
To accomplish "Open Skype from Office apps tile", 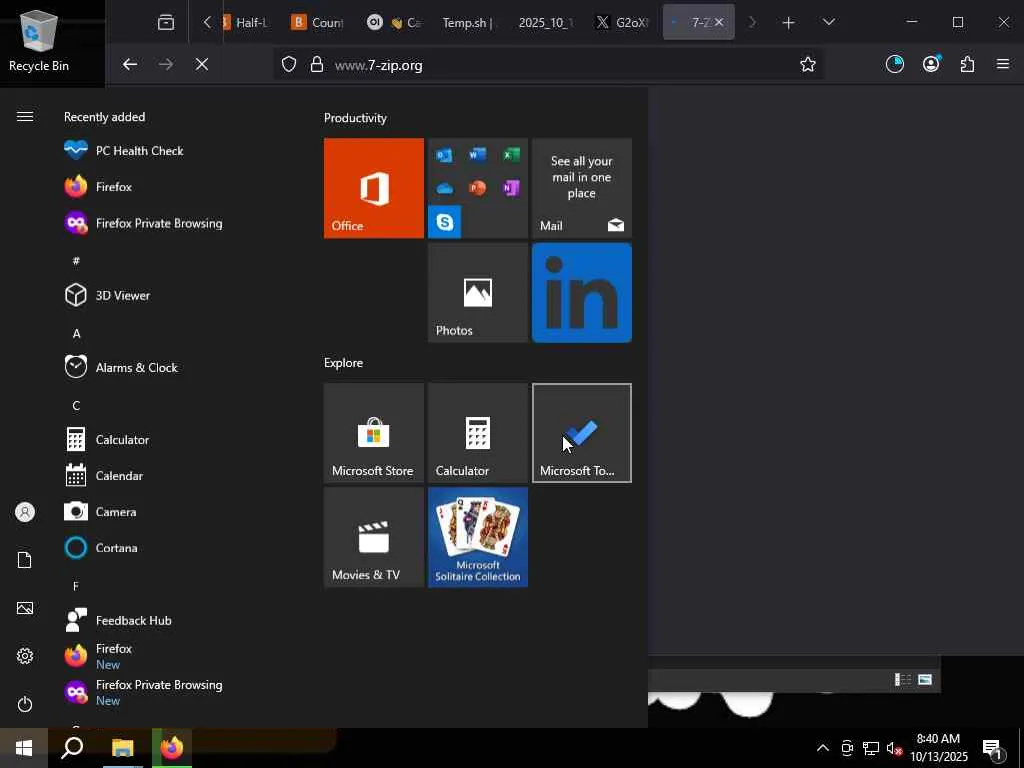I will [x=445, y=222].
